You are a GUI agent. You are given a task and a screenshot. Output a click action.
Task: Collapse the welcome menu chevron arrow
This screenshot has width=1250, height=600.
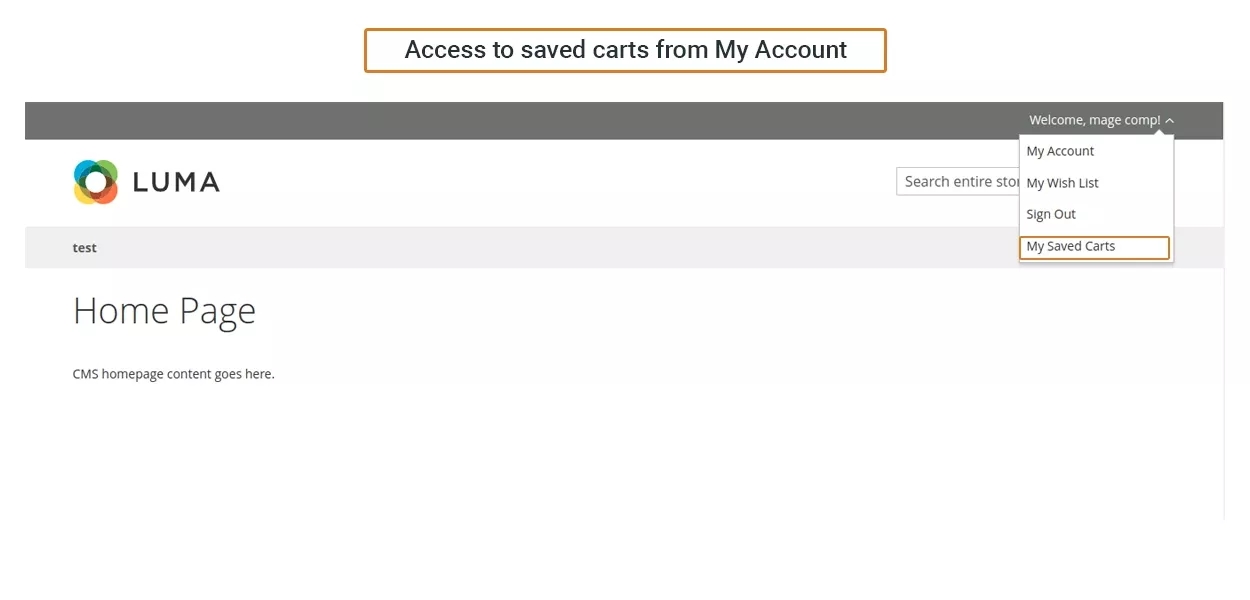(1170, 121)
